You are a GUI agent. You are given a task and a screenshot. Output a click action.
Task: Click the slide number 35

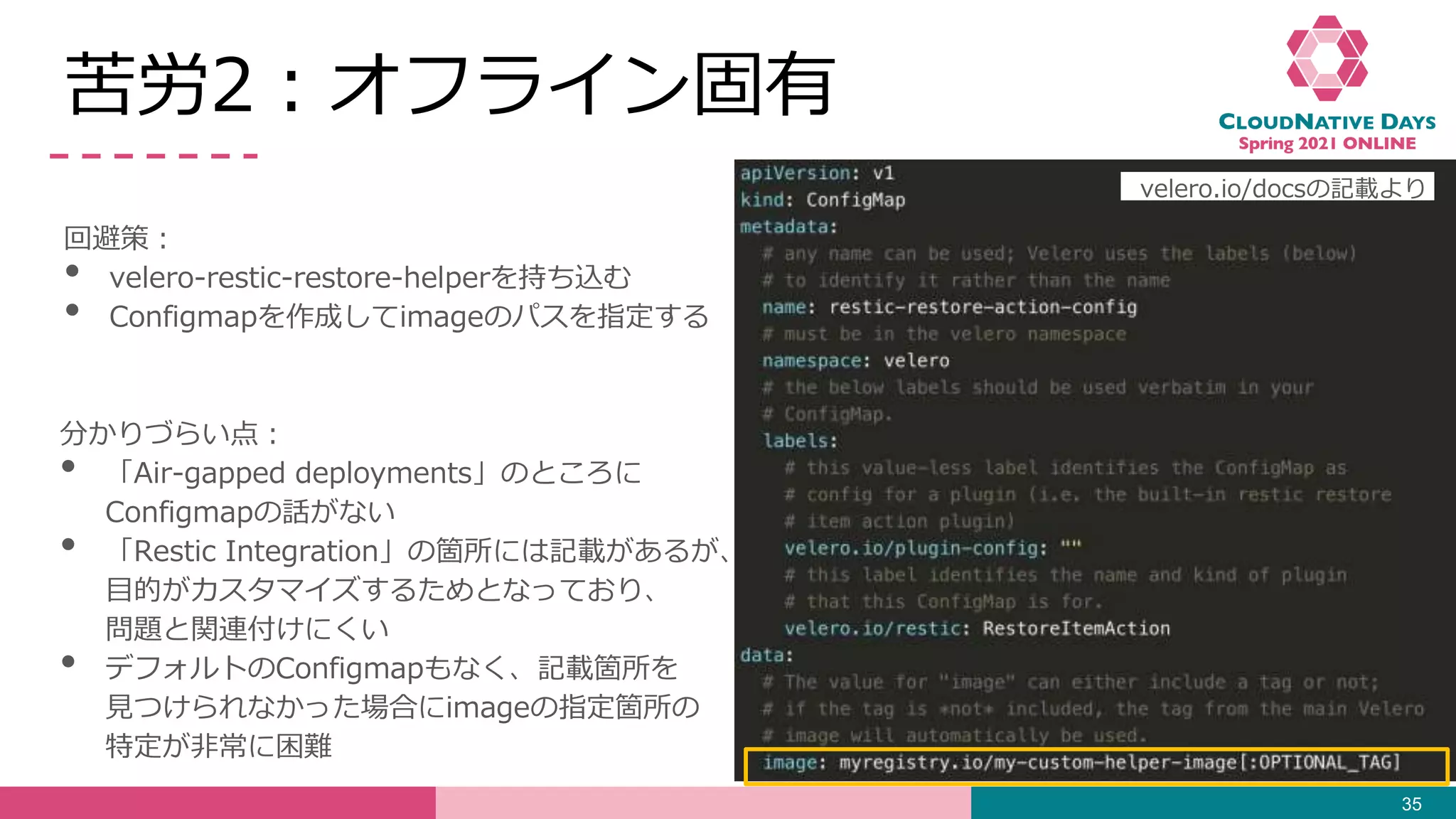point(1411,803)
